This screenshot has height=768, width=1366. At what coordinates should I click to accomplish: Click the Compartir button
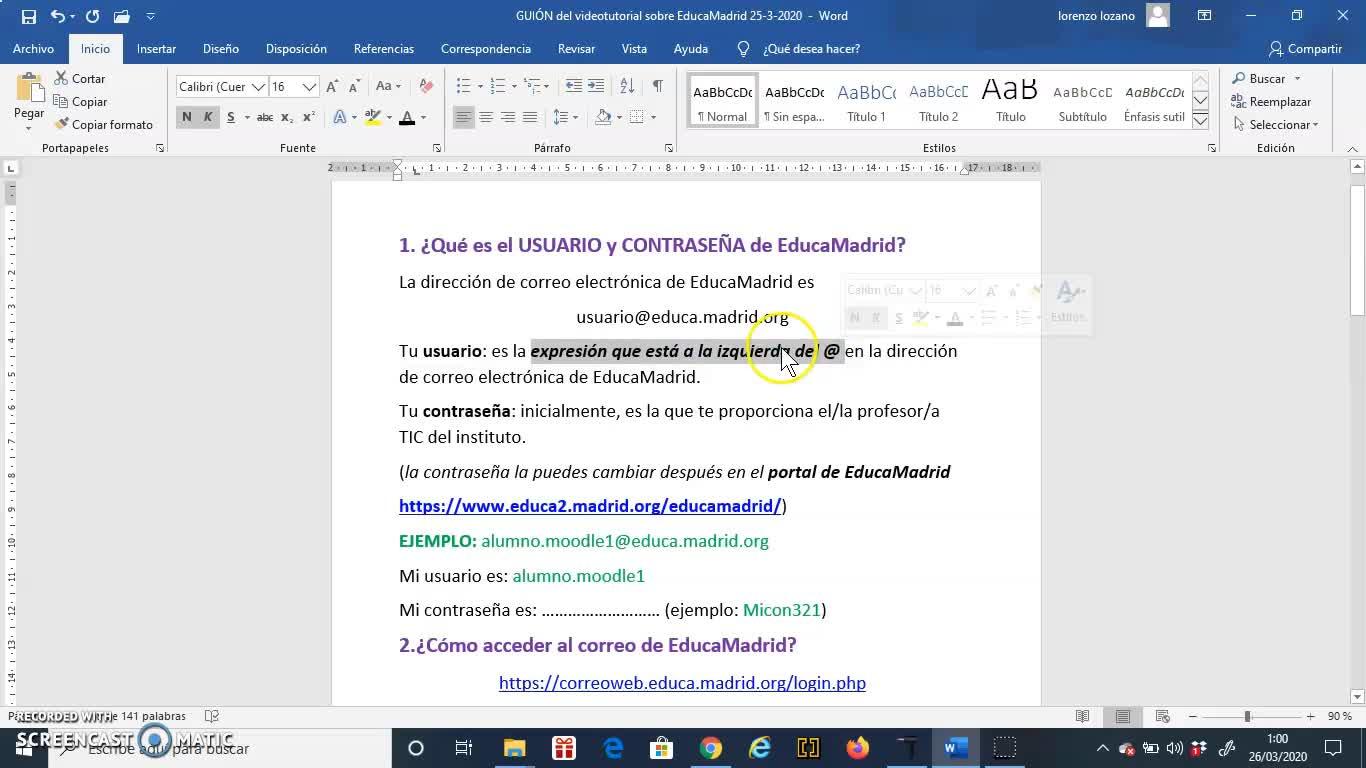tap(1305, 49)
